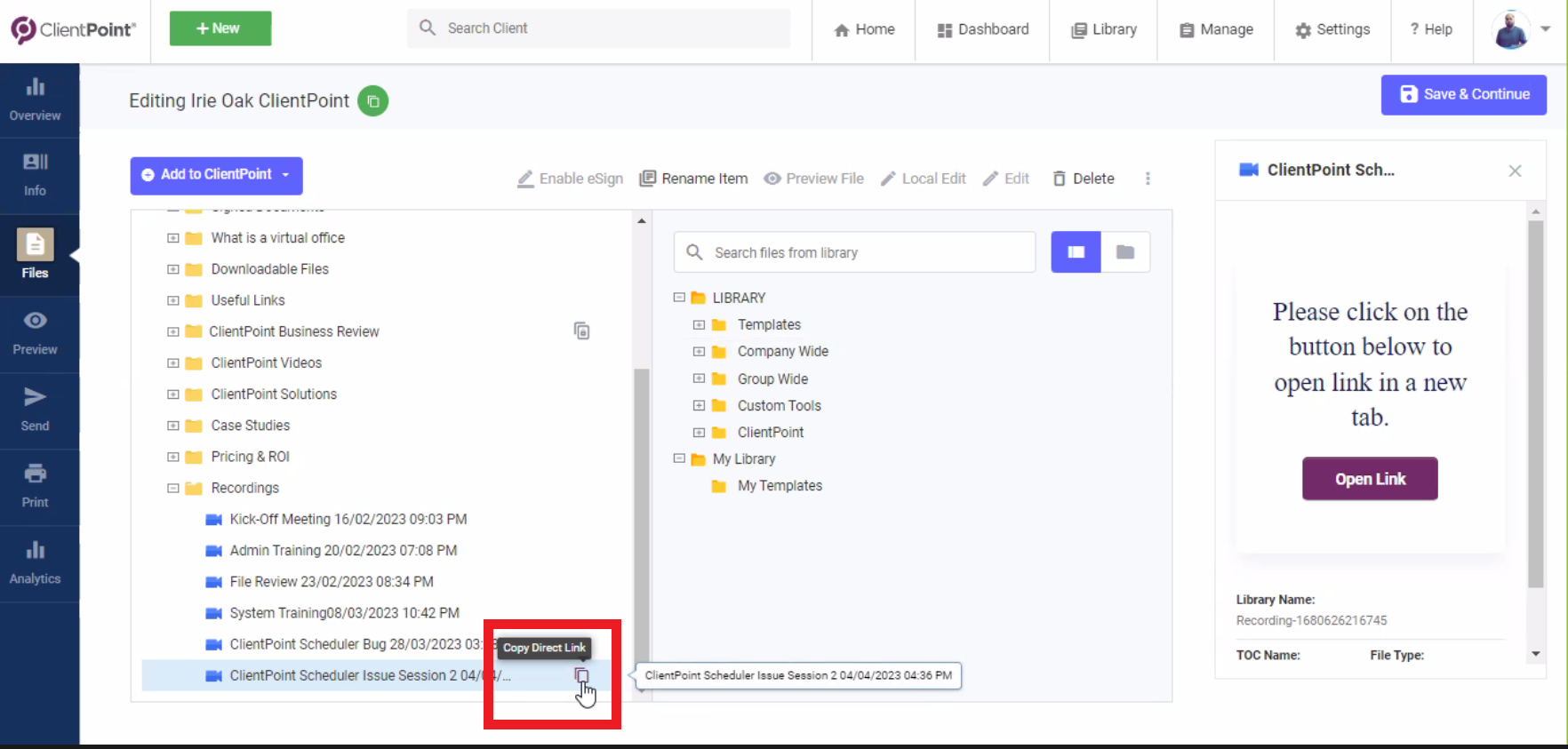The image size is (1568, 749).
Task: Open the toolbar more options menu
Action: pos(1148,179)
